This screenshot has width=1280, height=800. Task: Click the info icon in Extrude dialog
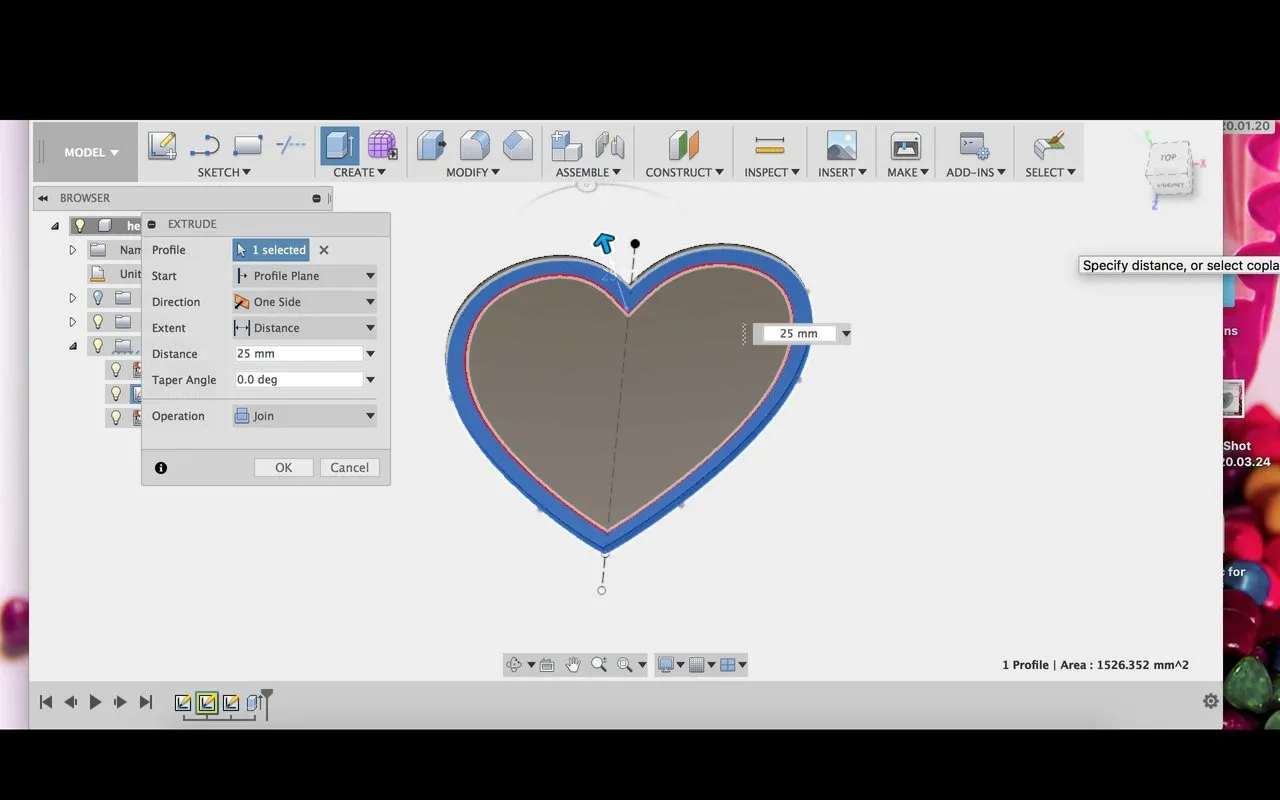(161, 467)
